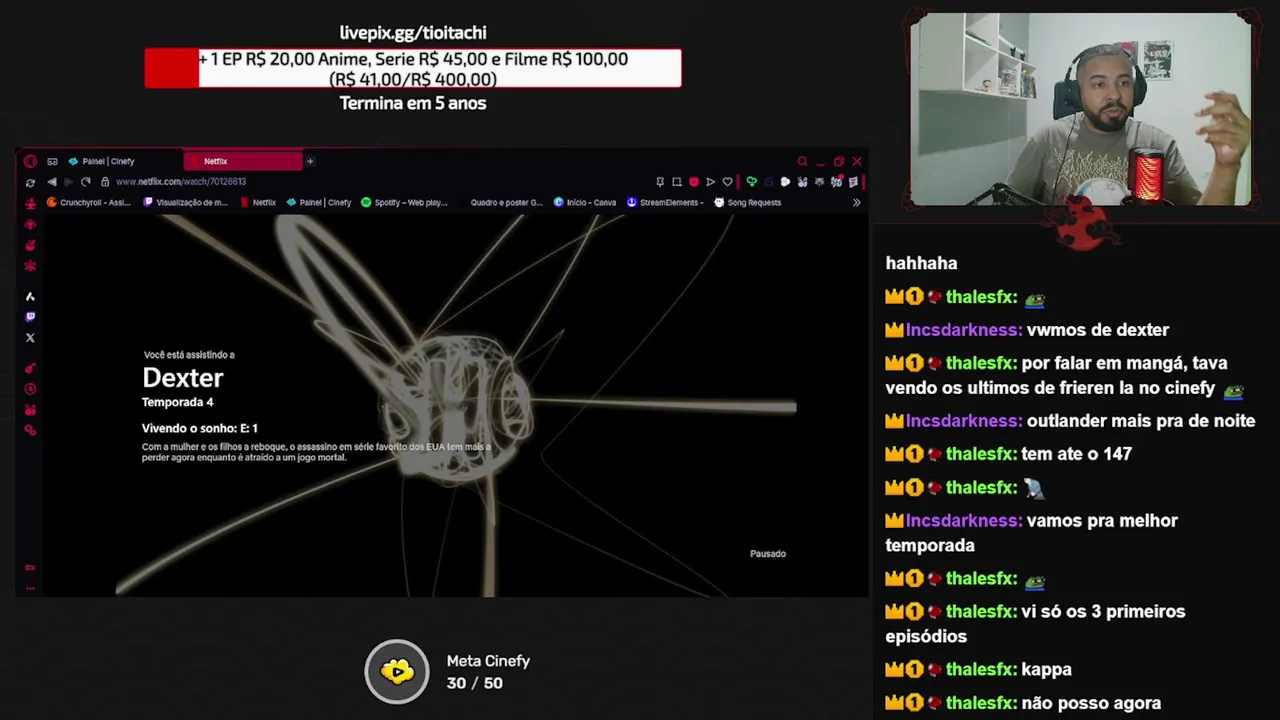Open the white blob extension icon
1280x720 pixels.
click(785, 182)
